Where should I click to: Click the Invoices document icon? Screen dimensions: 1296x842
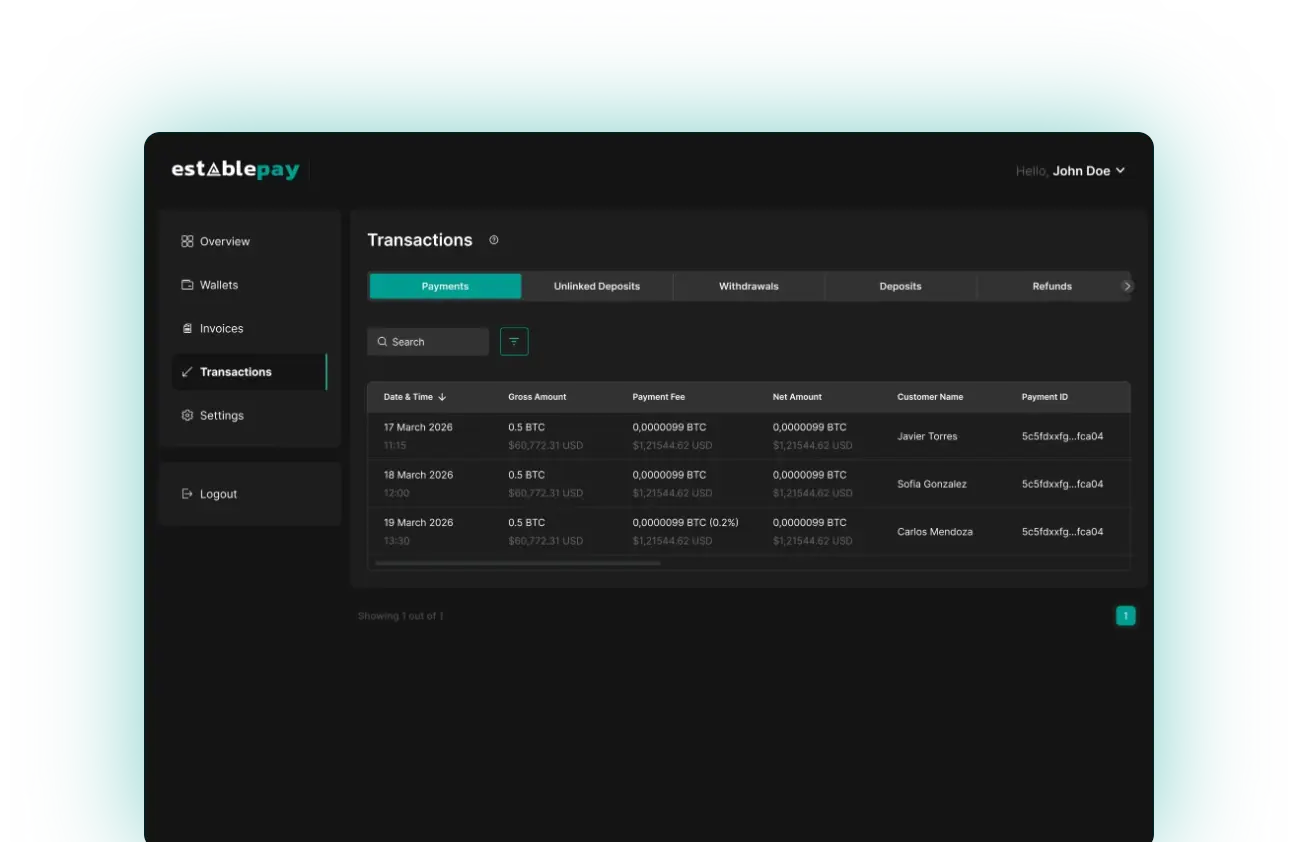pyautogui.click(x=187, y=328)
